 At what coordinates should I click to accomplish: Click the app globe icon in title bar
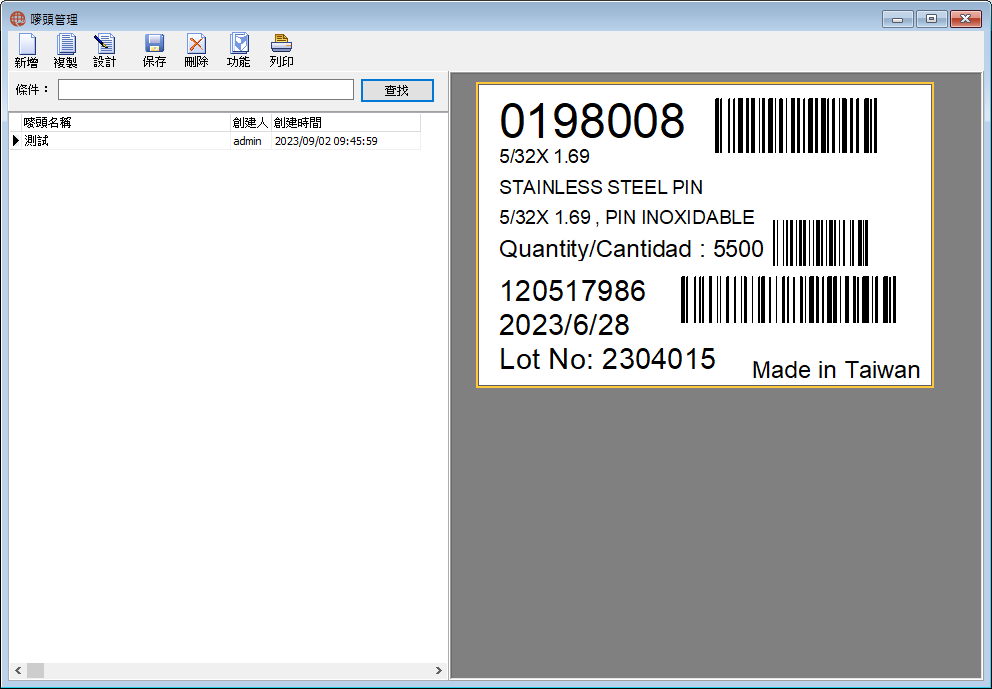(18, 19)
